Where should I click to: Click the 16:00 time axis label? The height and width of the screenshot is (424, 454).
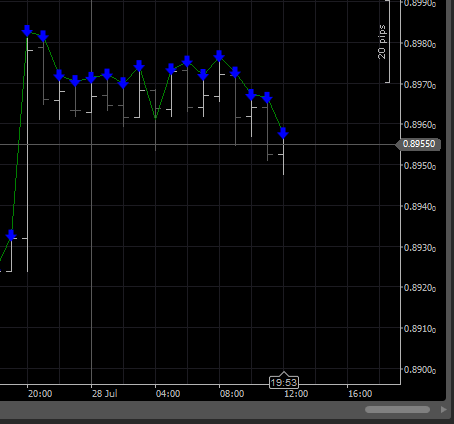coord(360,394)
